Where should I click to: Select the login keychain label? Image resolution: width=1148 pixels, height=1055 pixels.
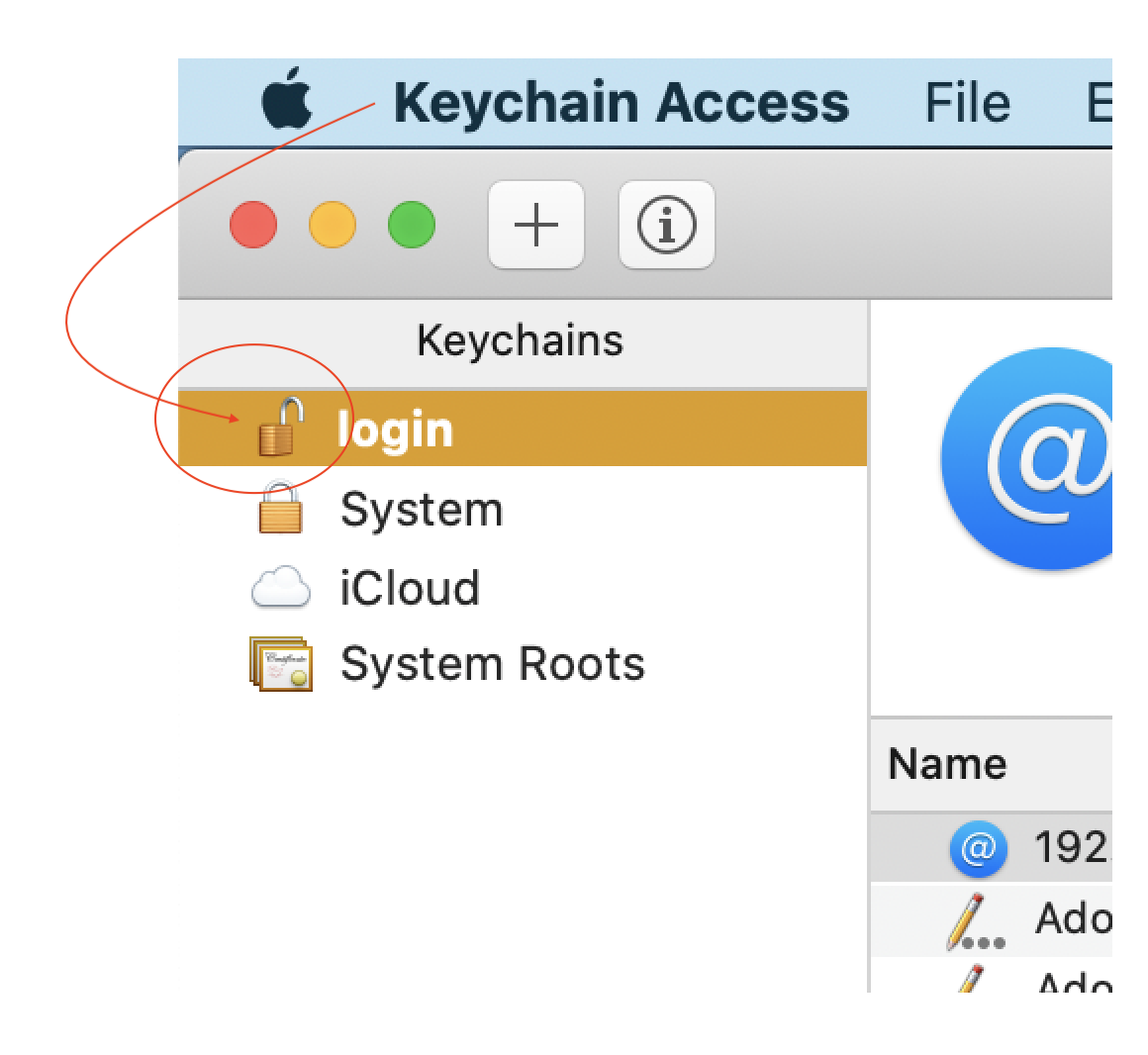click(395, 431)
